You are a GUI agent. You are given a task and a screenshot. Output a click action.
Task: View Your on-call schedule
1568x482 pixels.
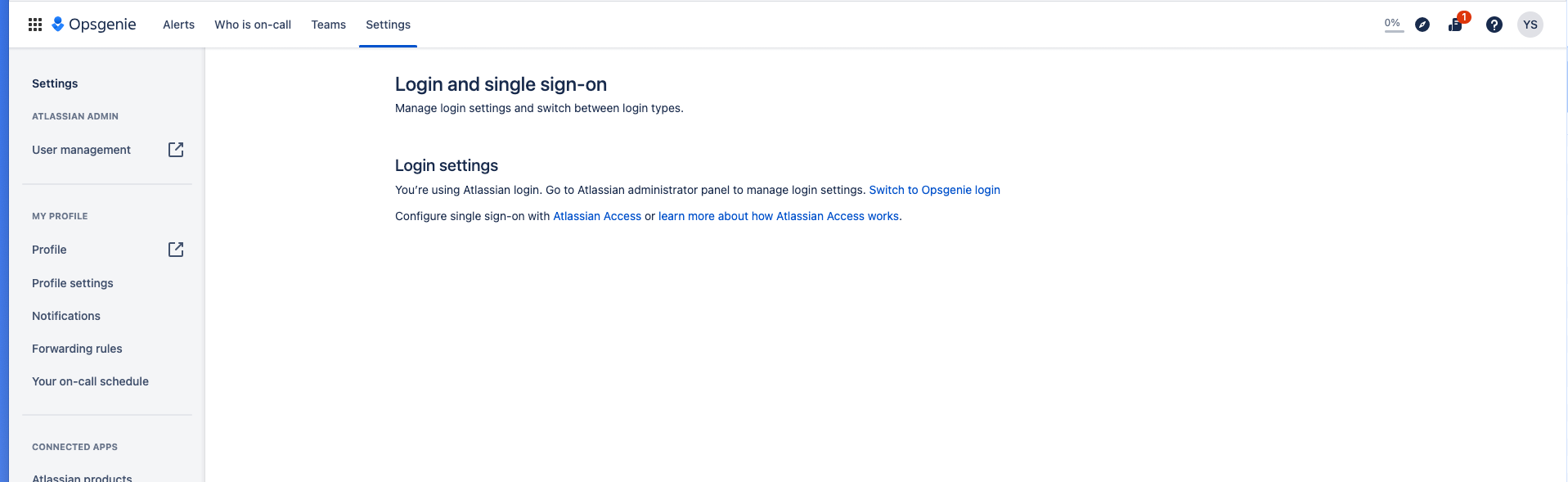pyautogui.click(x=90, y=381)
